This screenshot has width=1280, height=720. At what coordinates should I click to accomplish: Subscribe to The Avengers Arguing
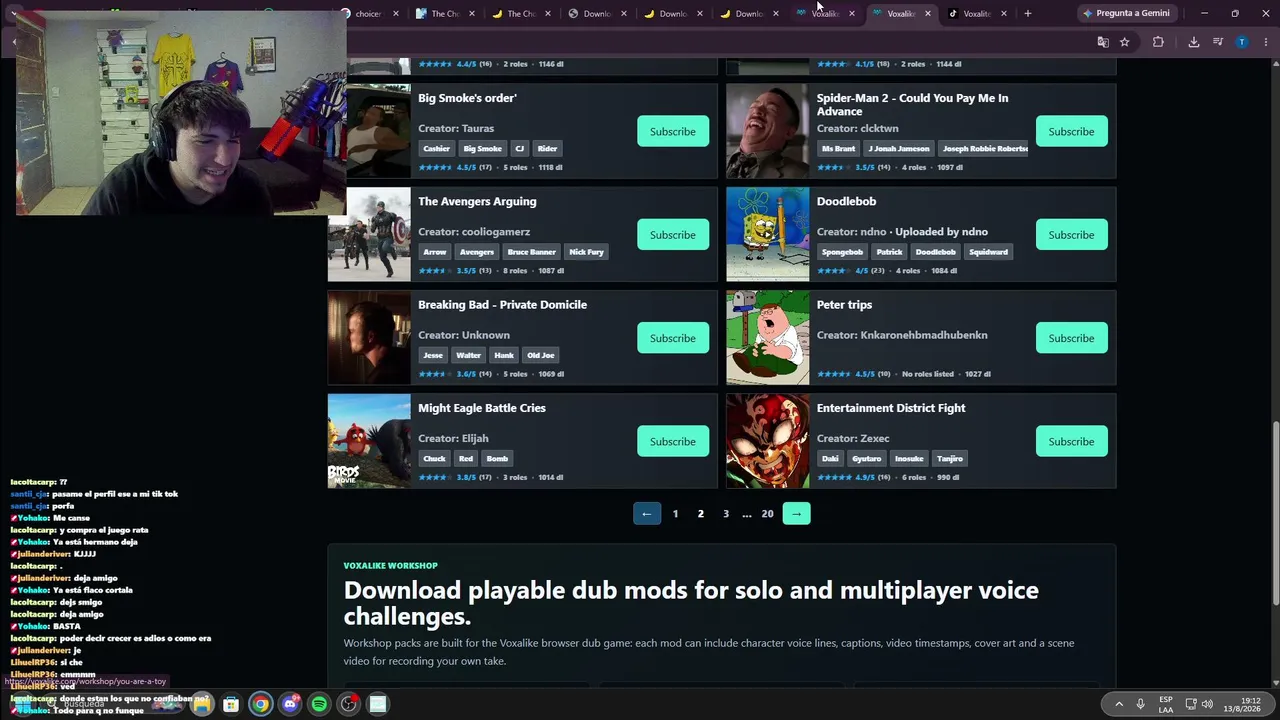[673, 235]
